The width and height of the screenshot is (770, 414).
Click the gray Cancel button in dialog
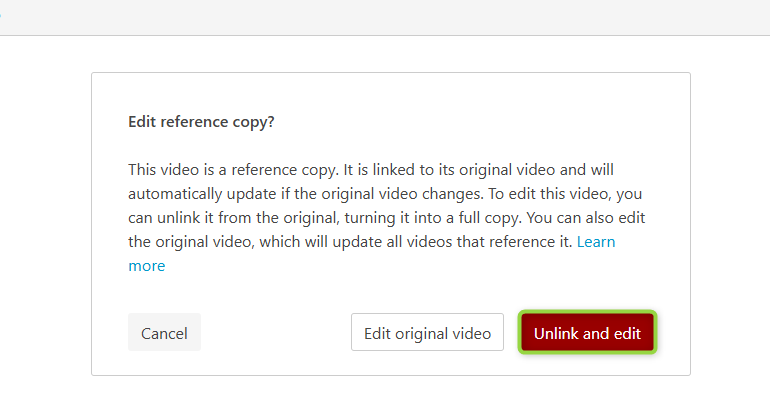tap(164, 332)
